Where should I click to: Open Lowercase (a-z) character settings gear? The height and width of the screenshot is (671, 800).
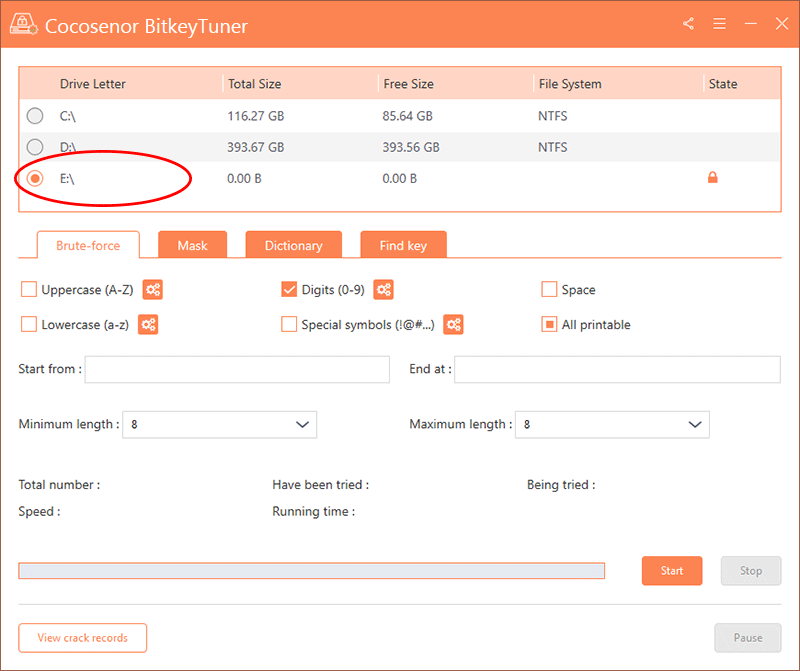click(148, 325)
